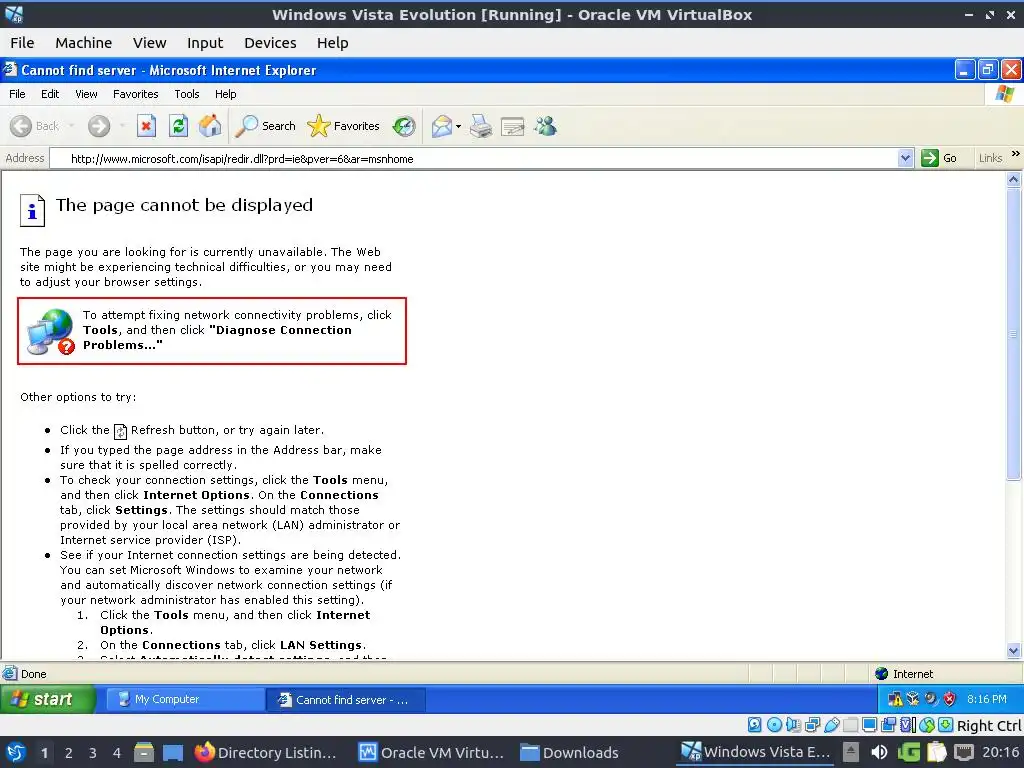Open VirtualBox View menu
This screenshot has height=768, width=1024.
coord(150,43)
